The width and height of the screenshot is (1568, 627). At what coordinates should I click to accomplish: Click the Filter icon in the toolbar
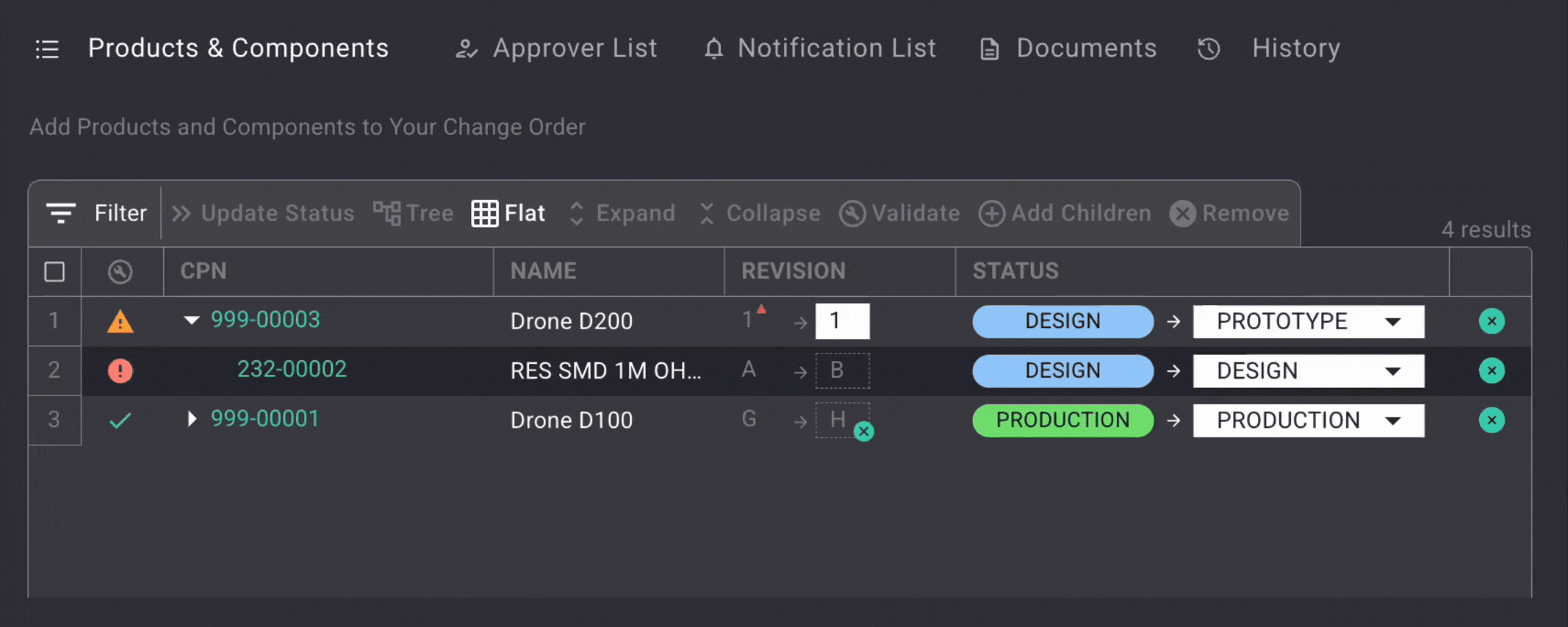pos(61,214)
